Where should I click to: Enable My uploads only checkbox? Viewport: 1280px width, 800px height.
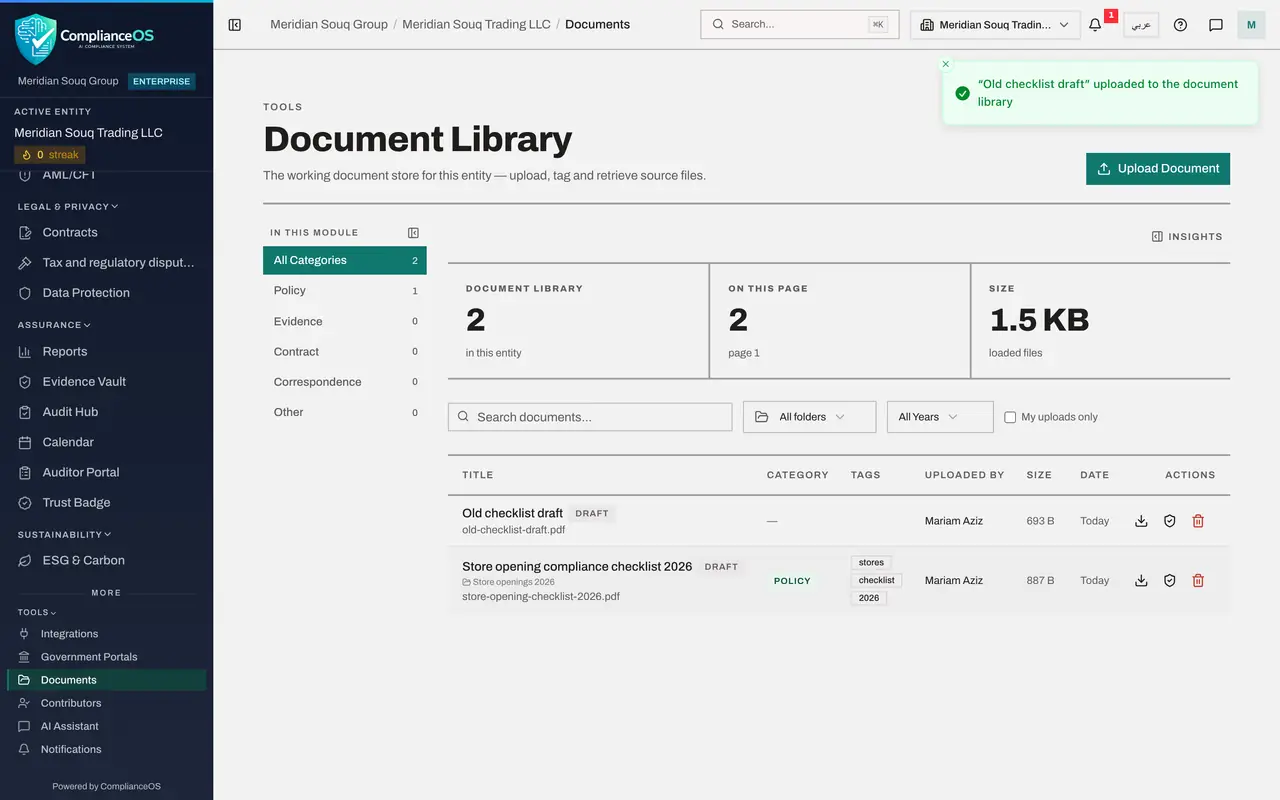(x=1010, y=417)
